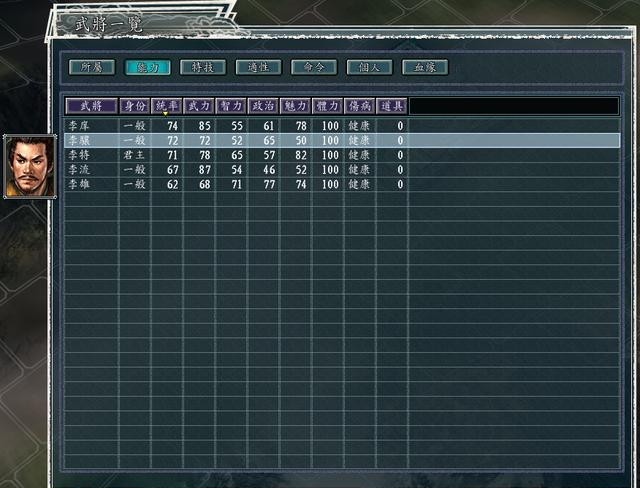The width and height of the screenshot is (640, 488).
Task: Click 魅力 value 50 for 李驤
Action: click(301, 141)
